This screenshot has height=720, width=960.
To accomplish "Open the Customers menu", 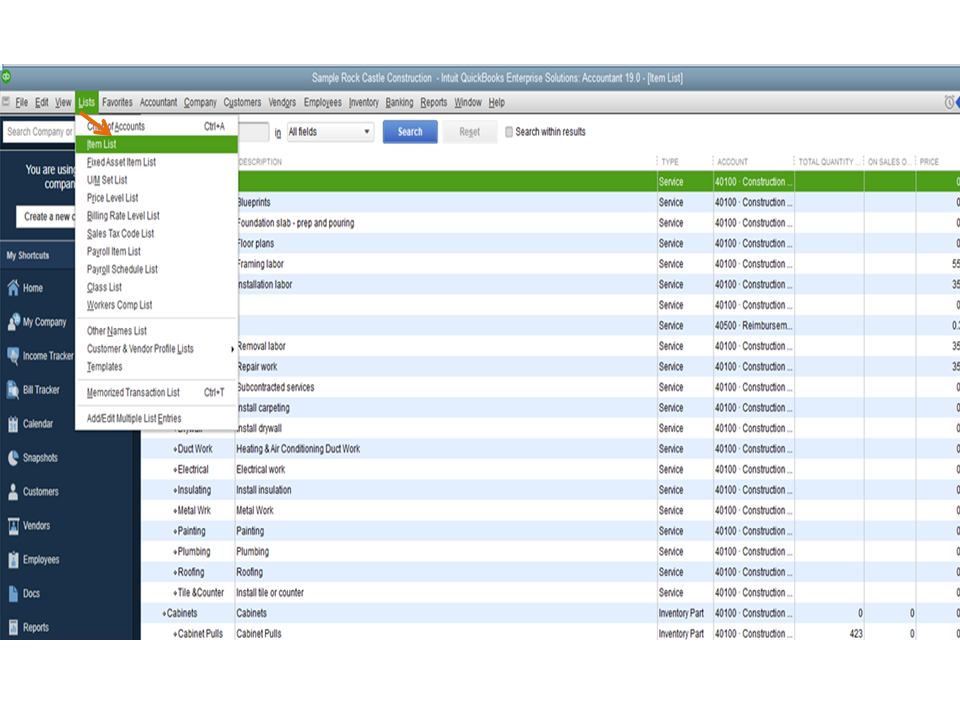I will pos(242,102).
